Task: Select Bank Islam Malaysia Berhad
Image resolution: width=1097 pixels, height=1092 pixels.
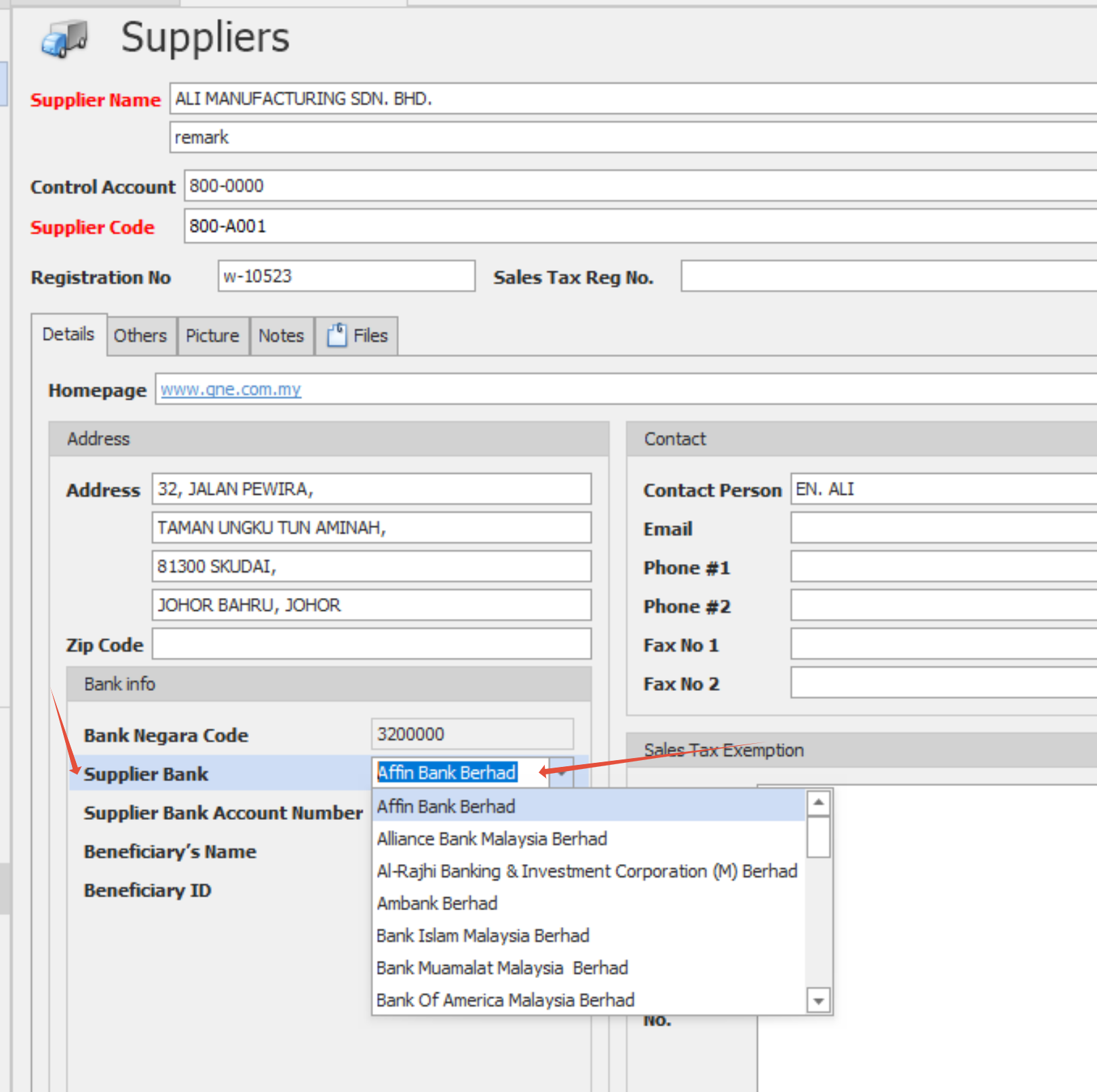Action: tap(589, 935)
